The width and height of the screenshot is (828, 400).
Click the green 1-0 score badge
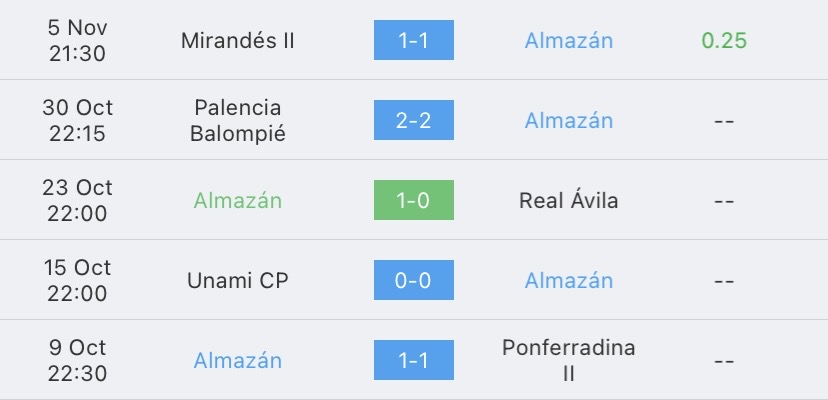click(414, 200)
